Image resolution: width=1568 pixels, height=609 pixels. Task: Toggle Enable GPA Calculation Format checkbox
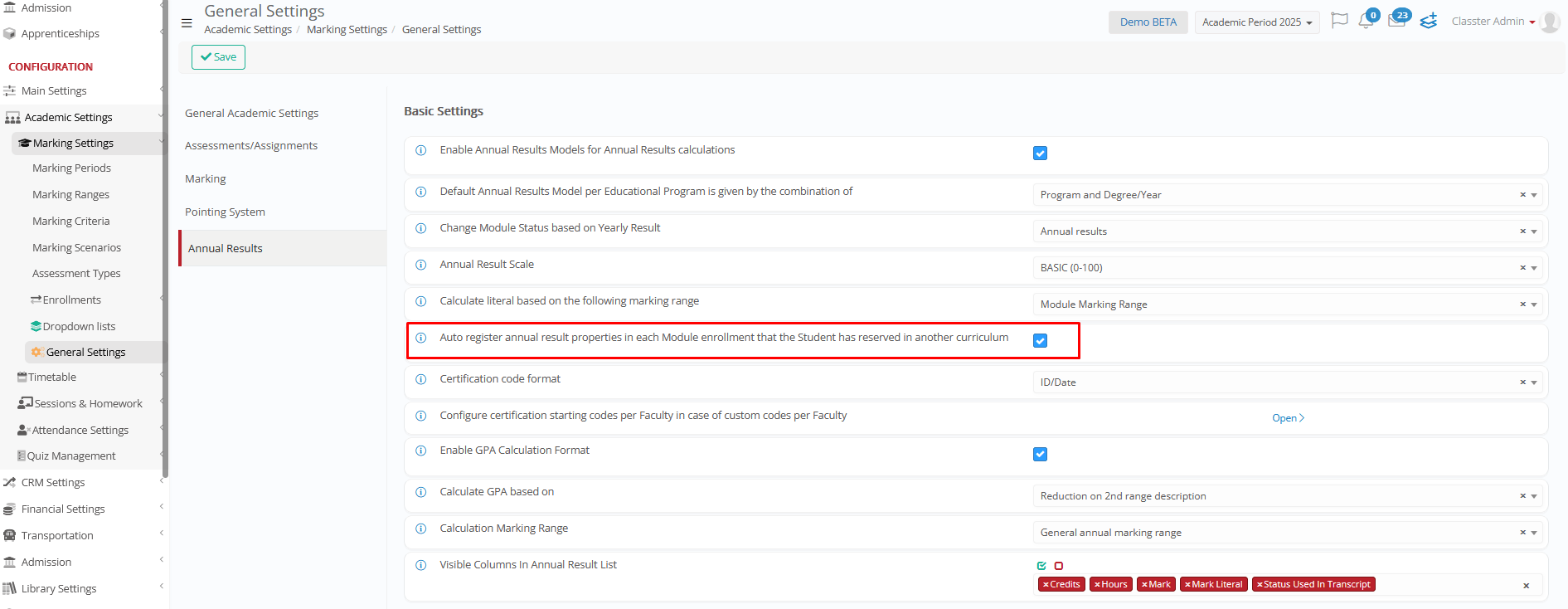1040,455
